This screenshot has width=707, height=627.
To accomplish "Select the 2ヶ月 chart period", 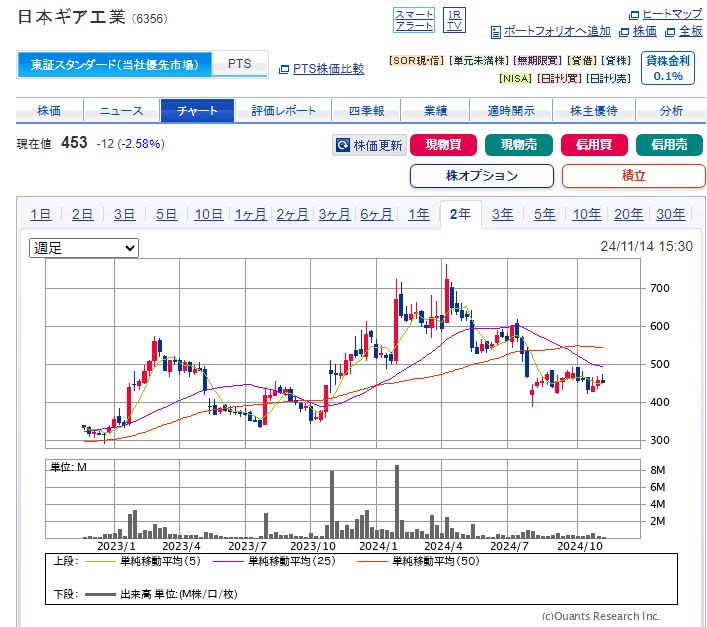I will coord(292,214).
